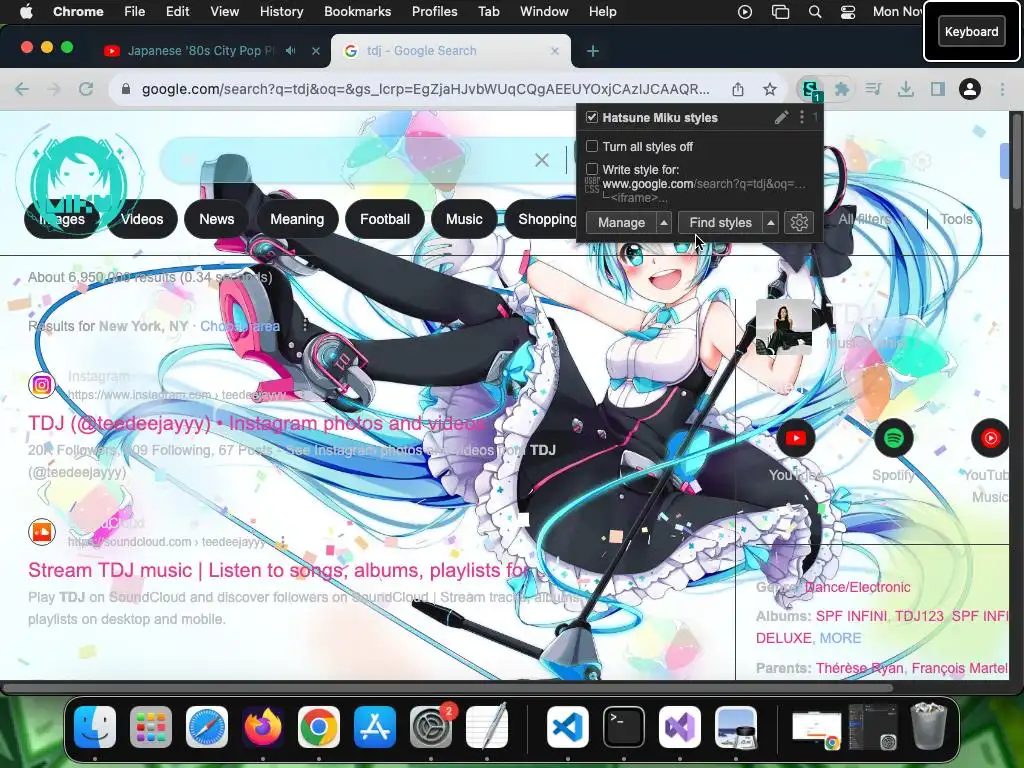Follow the Dance/Electronic genre link
This screenshot has width=1024, height=768.
click(x=857, y=587)
